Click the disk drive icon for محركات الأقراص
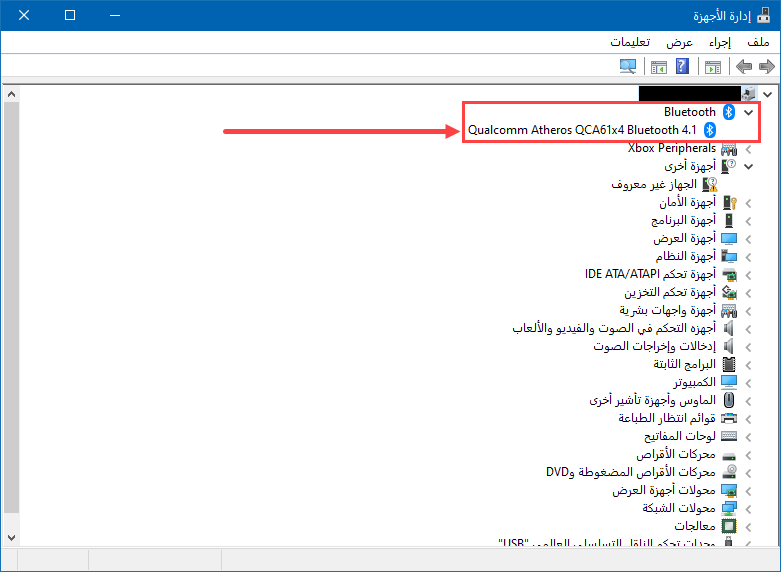This screenshot has width=781, height=572. coord(729,455)
